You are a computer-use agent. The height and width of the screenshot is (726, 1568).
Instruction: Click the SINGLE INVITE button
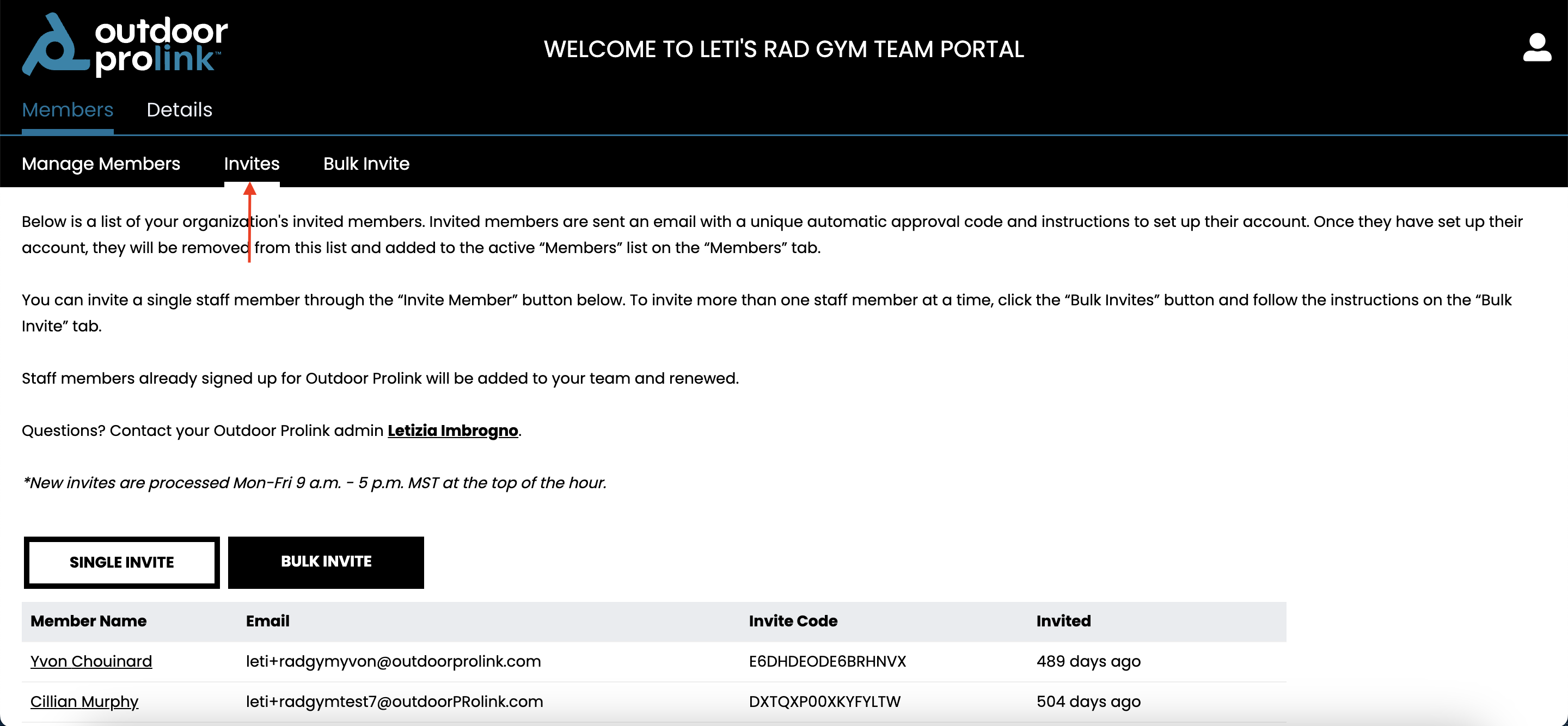click(x=121, y=562)
